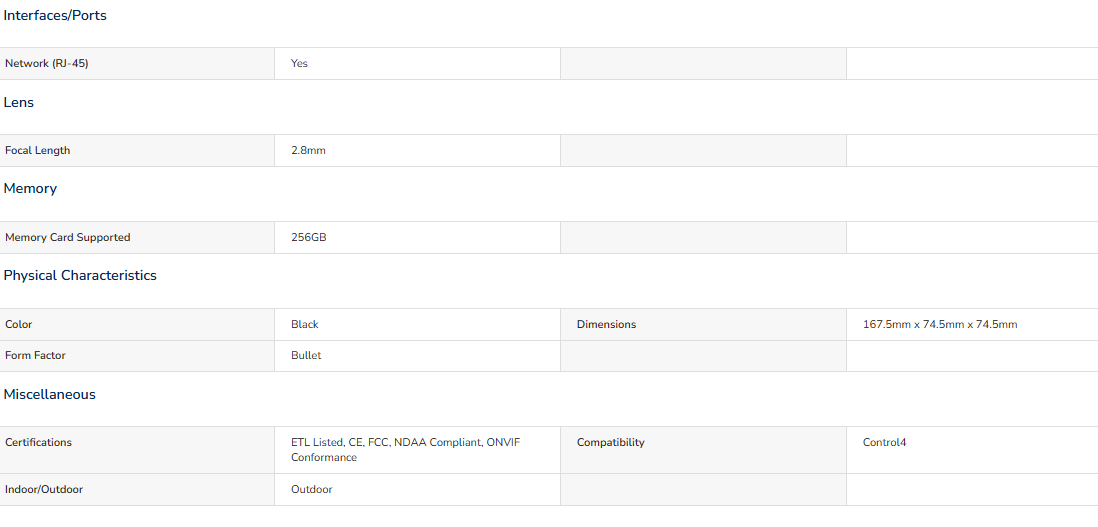The height and width of the screenshot is (527, 1098).
Task: Click the 2.8mm focal length value
Action: click(x=308, y=150)
